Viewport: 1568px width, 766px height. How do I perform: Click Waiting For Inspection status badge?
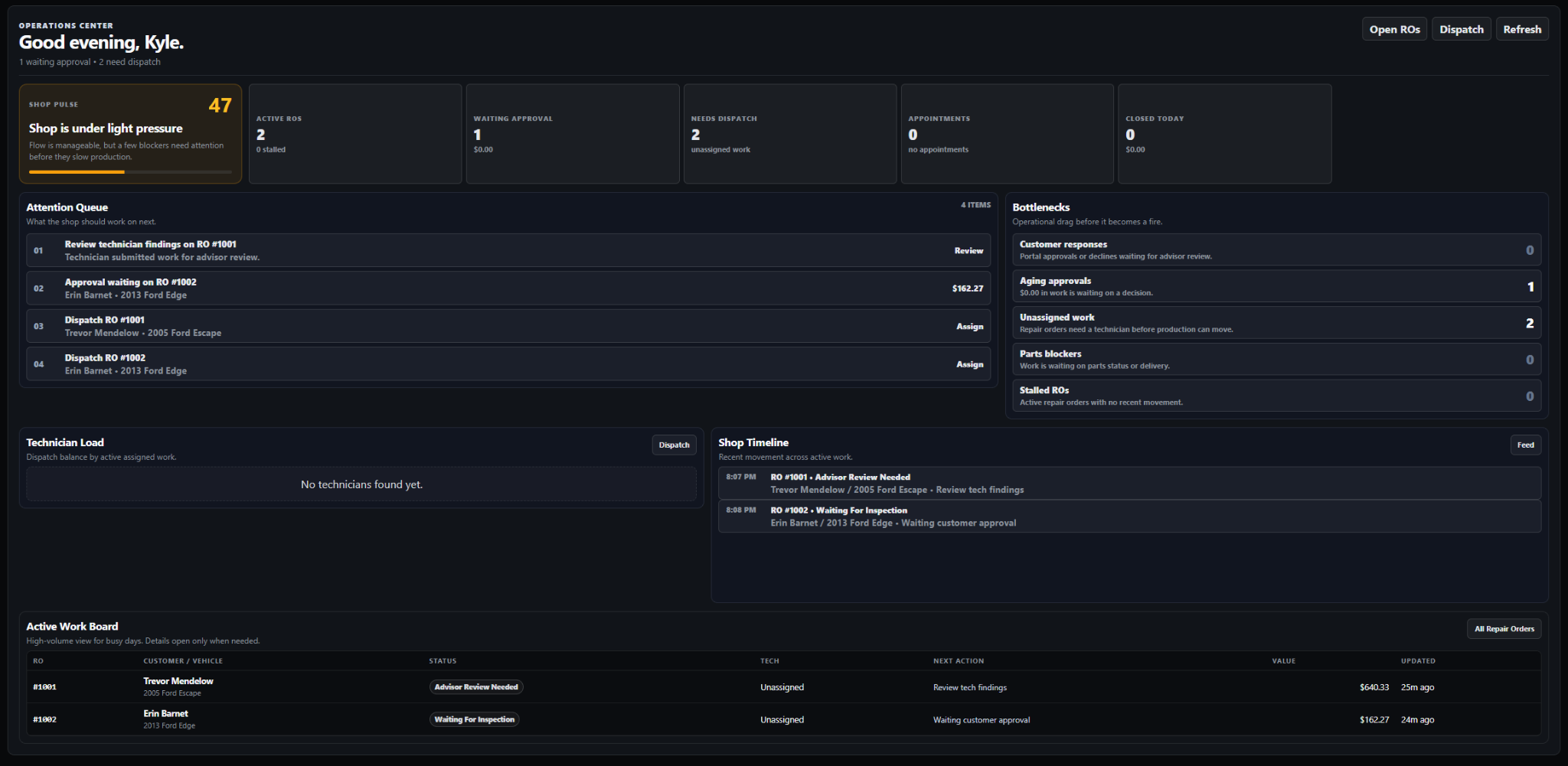(474, 719)
